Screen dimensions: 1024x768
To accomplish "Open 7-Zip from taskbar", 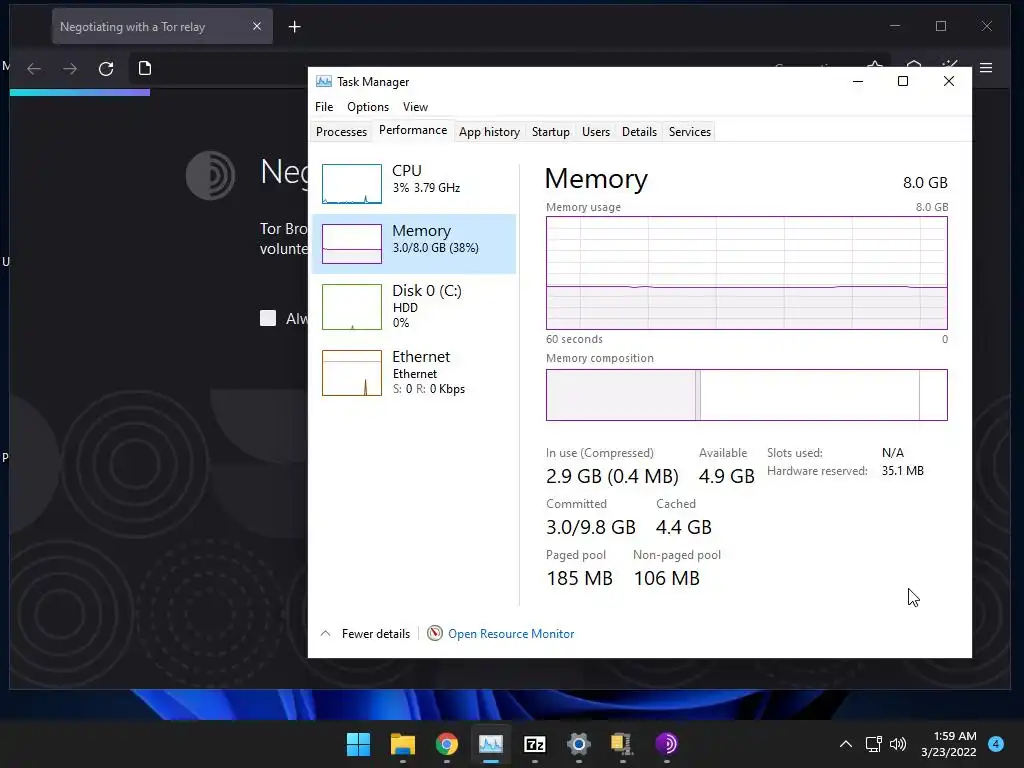I will (x=535, y=744).
